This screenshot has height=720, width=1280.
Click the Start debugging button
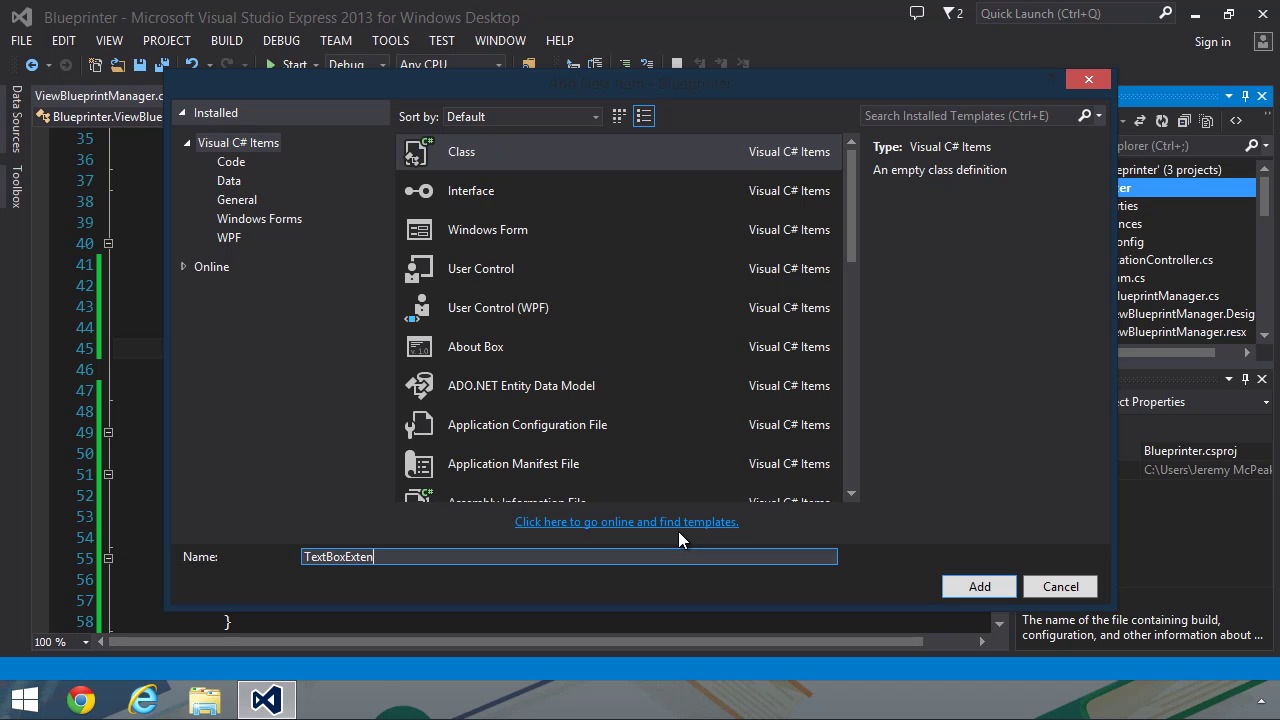(287, 65)
